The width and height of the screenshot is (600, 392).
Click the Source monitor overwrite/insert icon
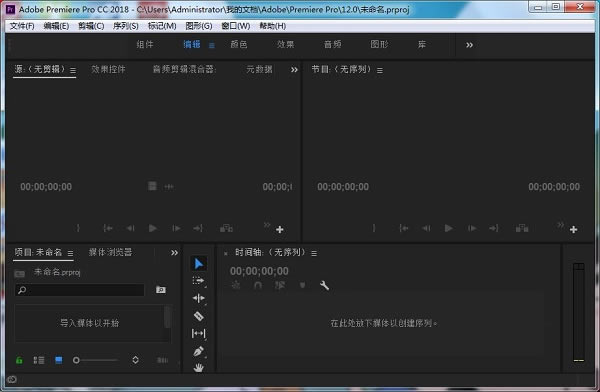point(226,228)
